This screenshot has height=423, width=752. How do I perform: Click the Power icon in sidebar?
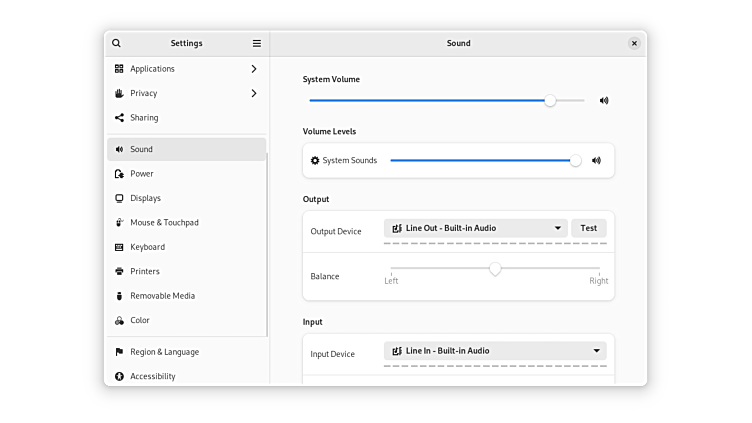[120, 174]
